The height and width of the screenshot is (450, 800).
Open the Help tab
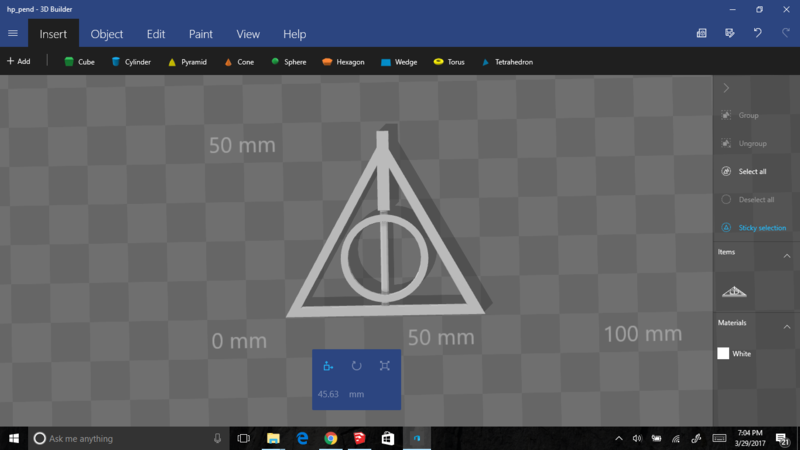(x=294, y=34)
